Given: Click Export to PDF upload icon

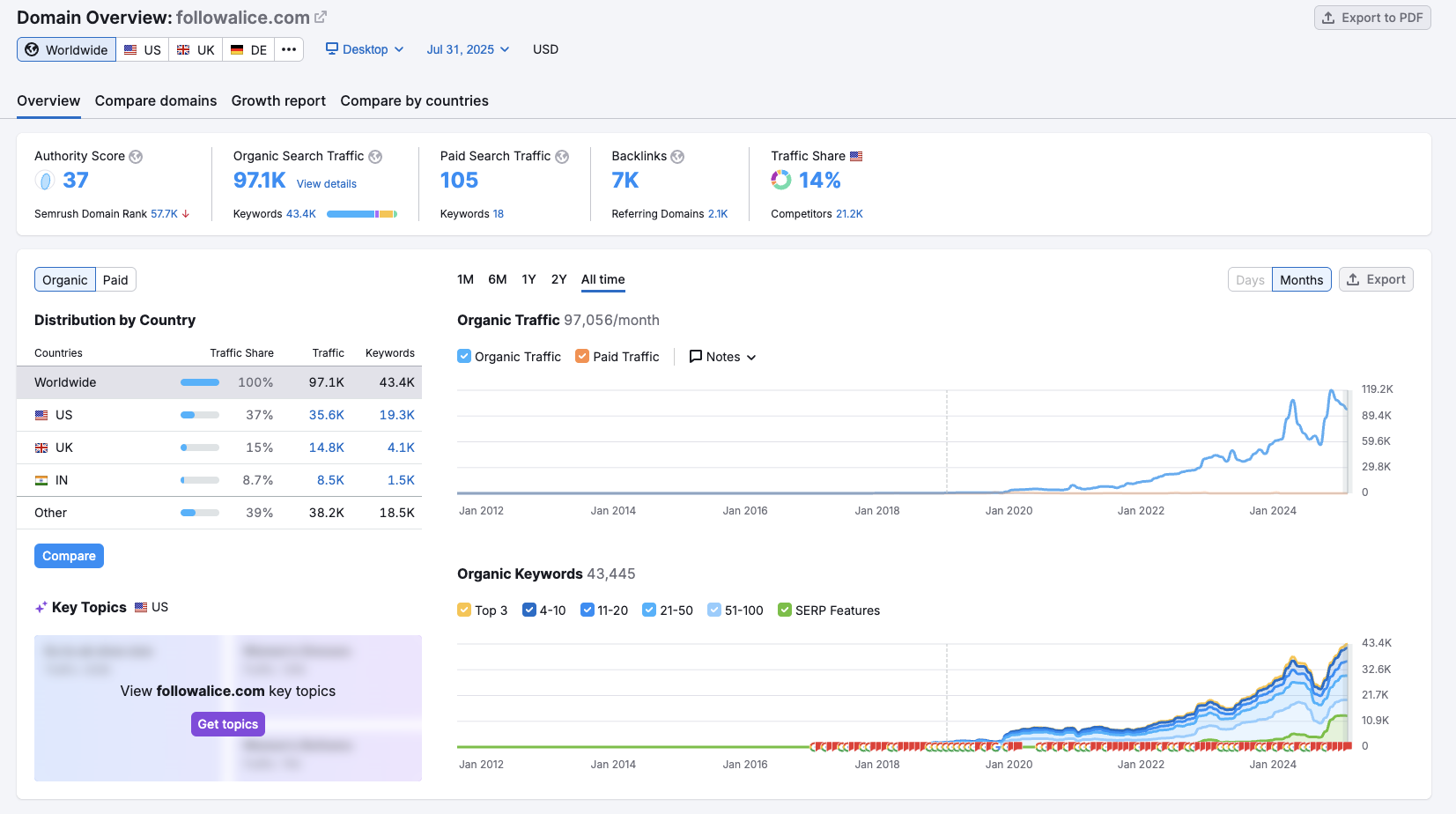Looking at the screenshot, I should click(x=1328, y=18).
